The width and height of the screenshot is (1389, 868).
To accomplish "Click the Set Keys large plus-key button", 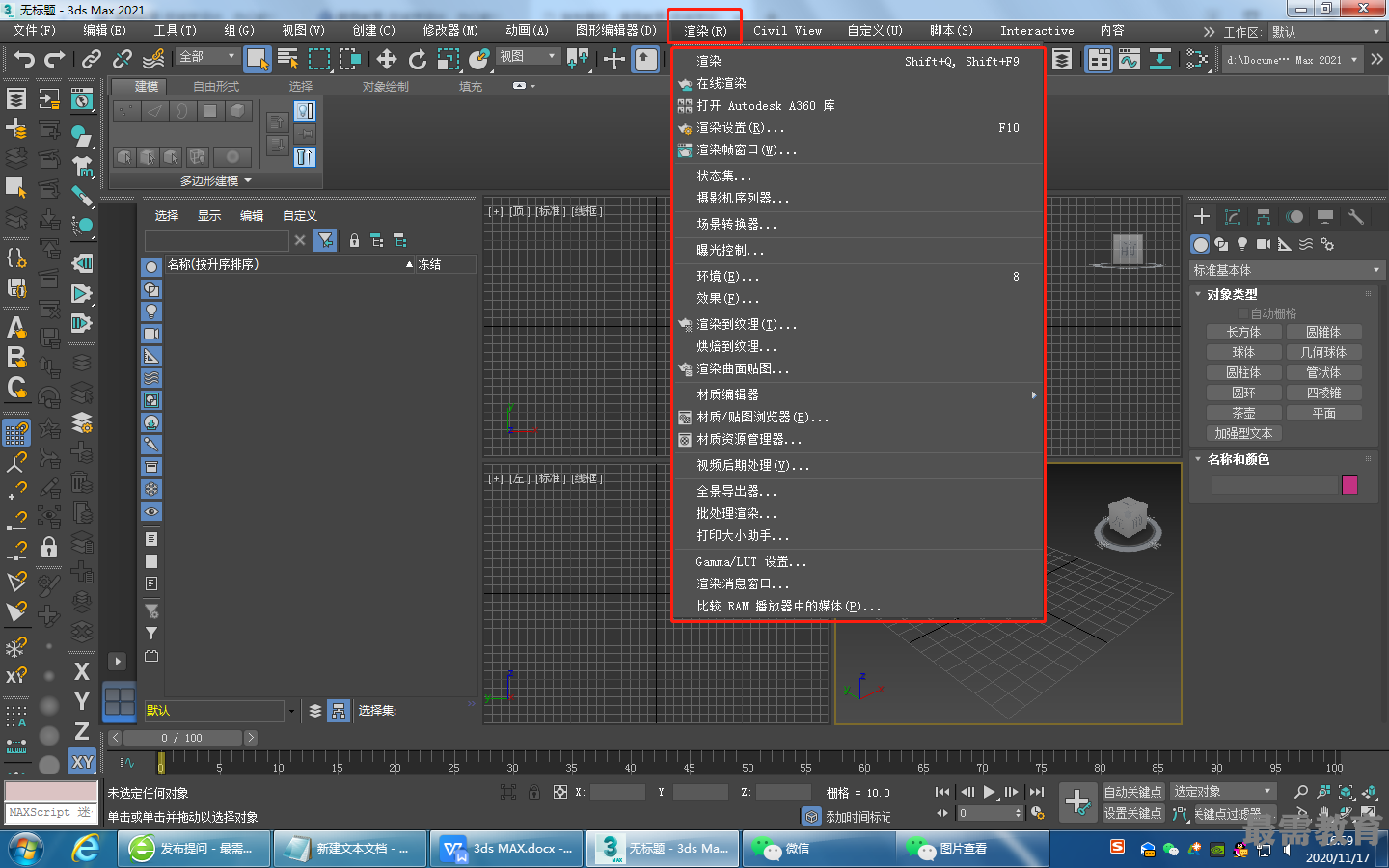I will pos(1077,801).
